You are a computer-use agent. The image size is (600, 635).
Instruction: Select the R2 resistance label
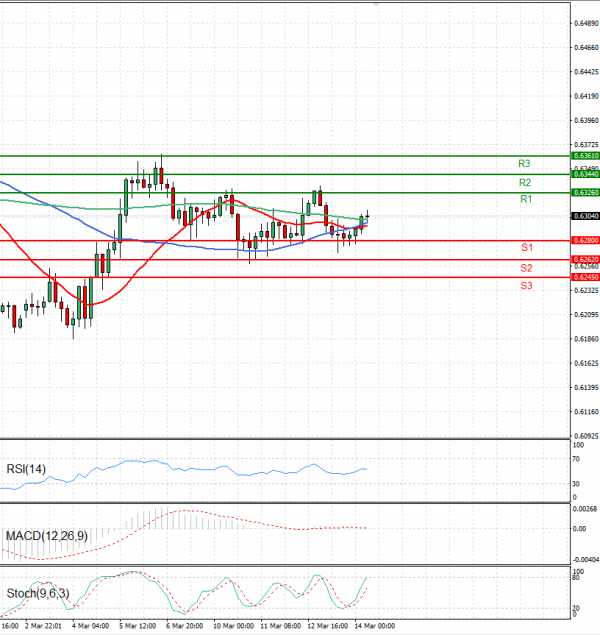(x=524, y=183)
